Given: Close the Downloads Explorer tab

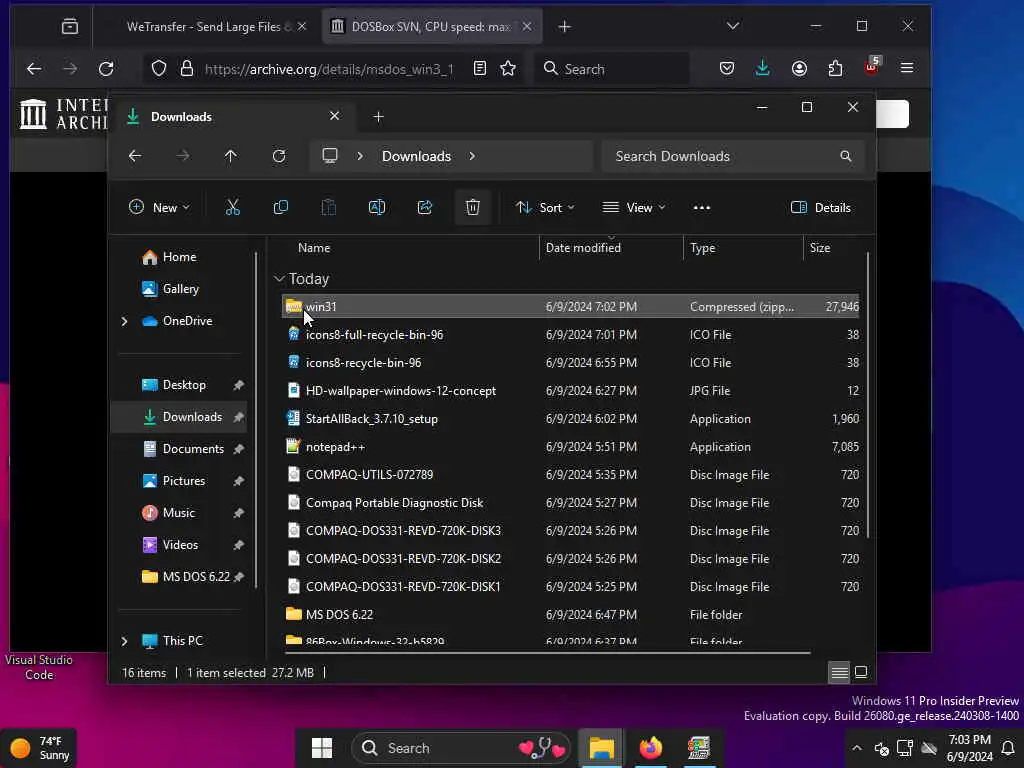Looking at the screenshot, I should 334,116.
